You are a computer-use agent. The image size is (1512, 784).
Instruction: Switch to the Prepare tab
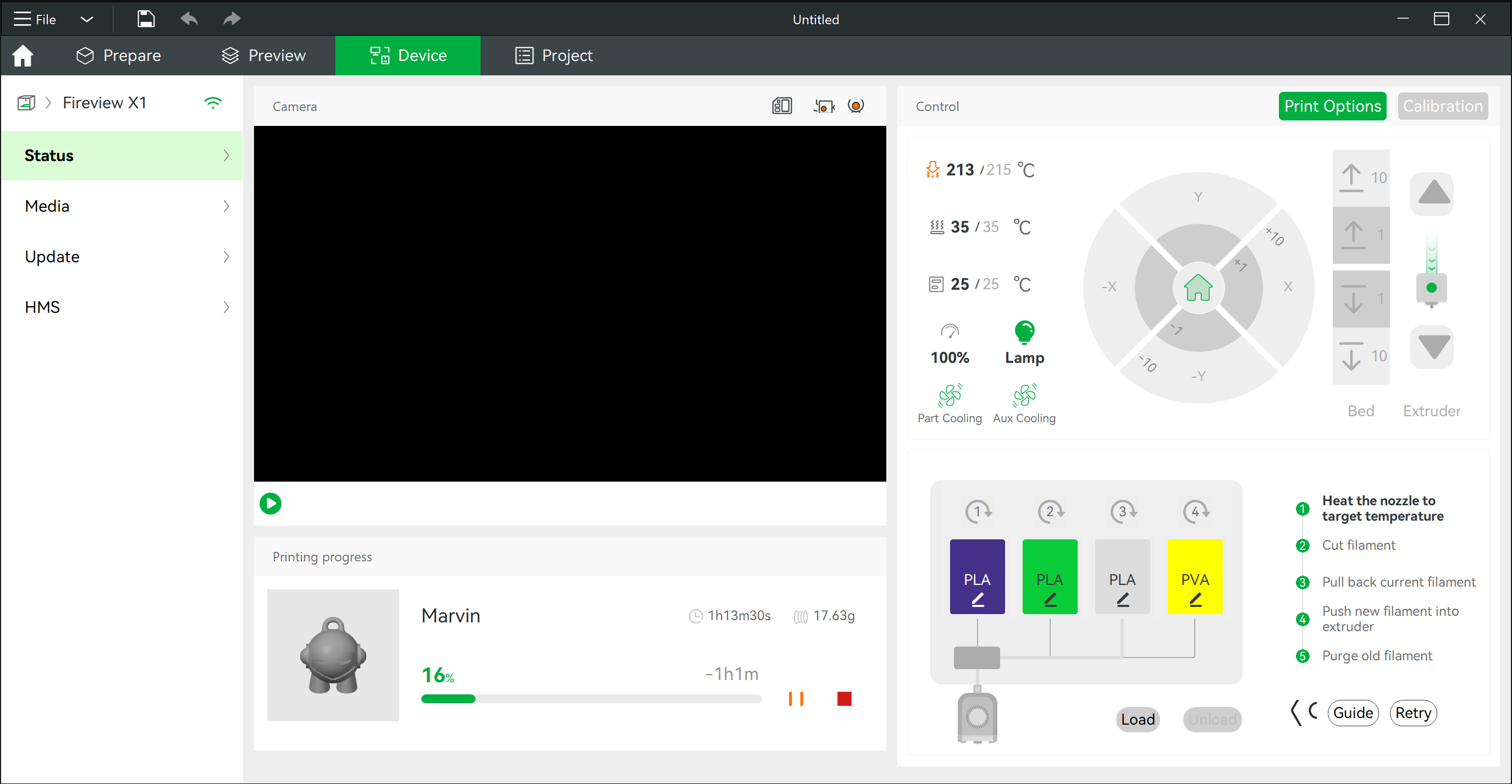coord(118,55)
